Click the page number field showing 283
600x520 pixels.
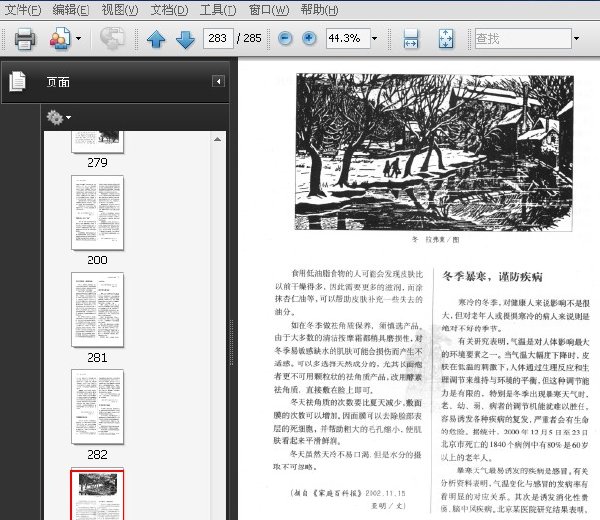[218, 38]
